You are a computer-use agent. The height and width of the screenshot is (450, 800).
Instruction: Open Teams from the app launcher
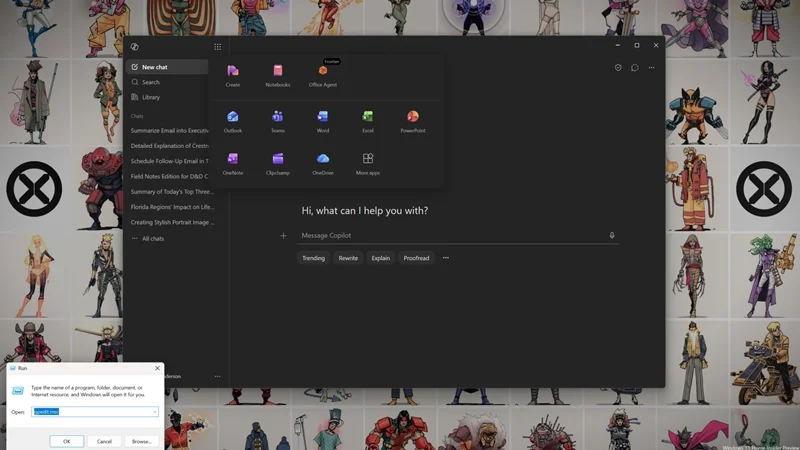278,121
